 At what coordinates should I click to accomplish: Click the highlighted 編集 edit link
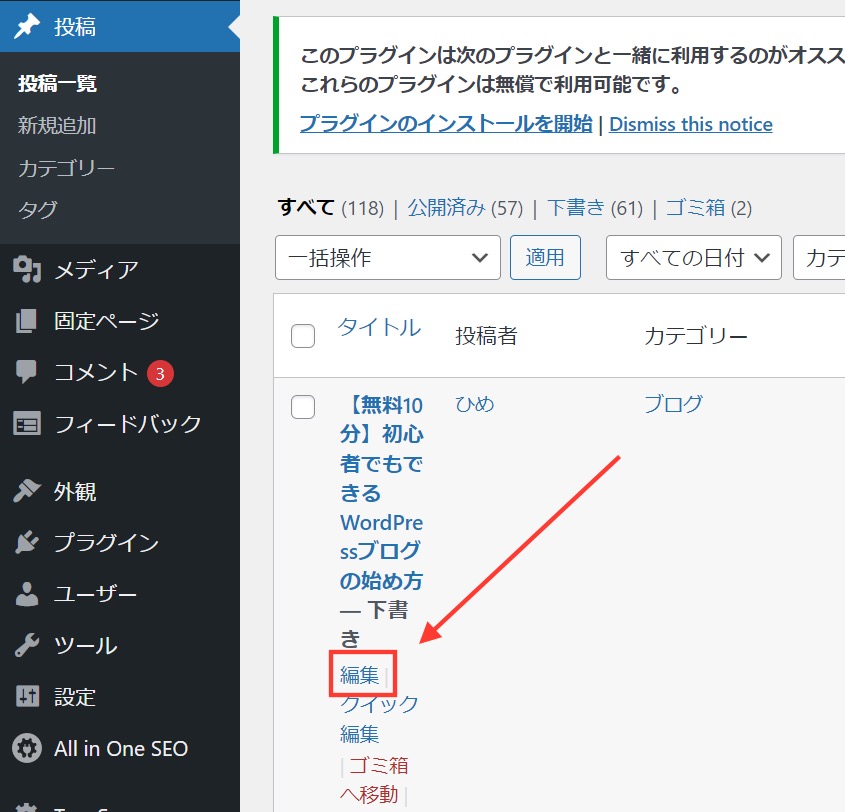pos(360,675)
